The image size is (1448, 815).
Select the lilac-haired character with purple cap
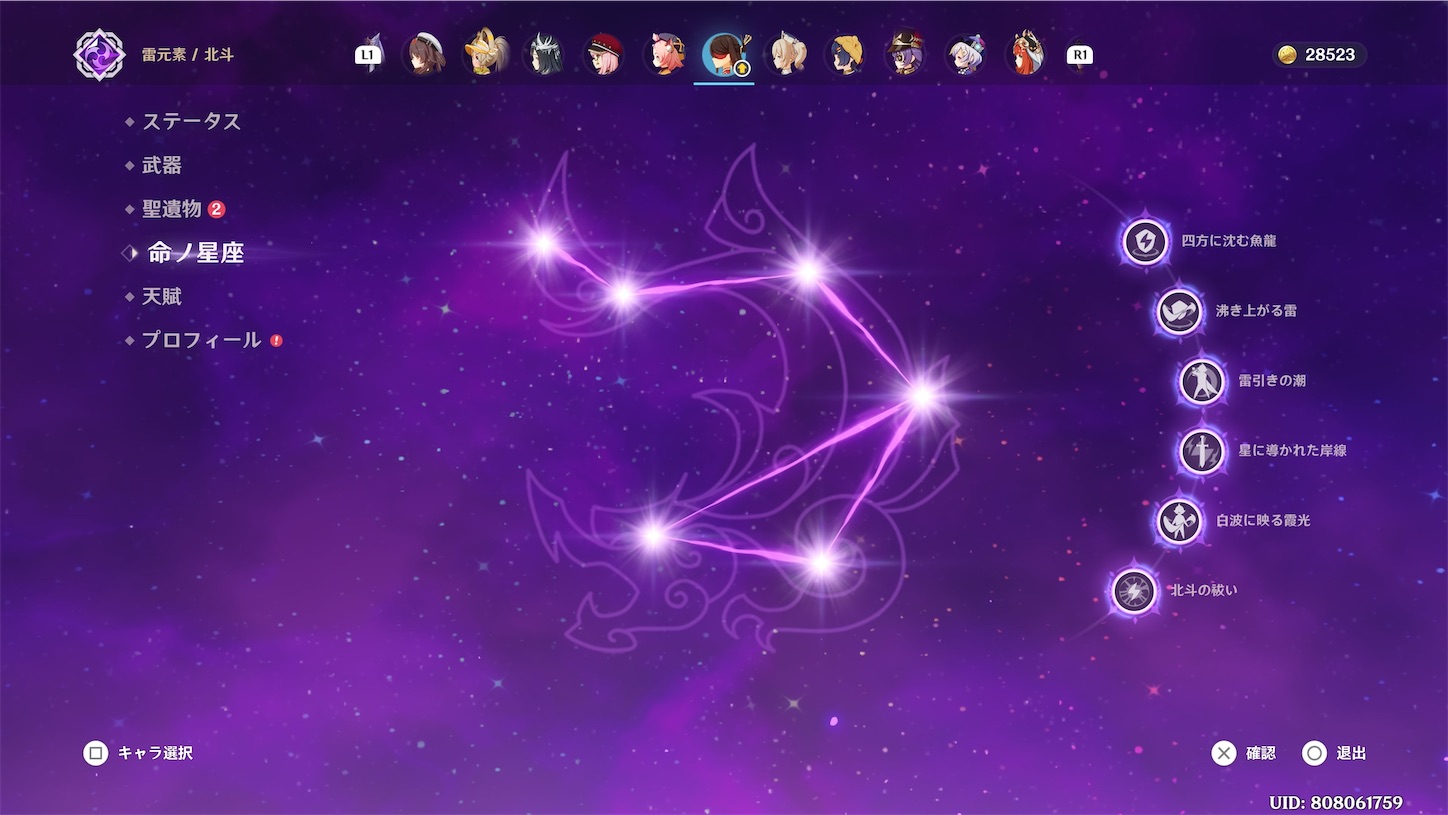point(965,54)
